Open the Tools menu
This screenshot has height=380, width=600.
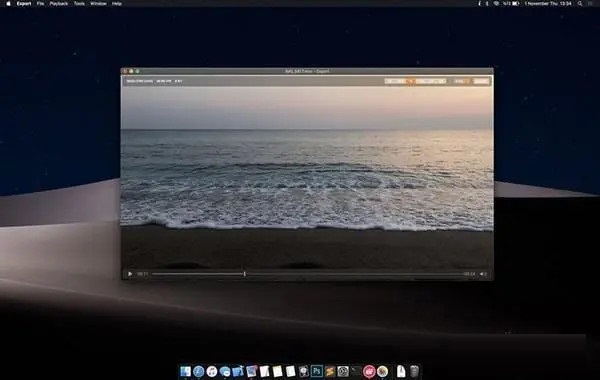(x=79, y=3)
